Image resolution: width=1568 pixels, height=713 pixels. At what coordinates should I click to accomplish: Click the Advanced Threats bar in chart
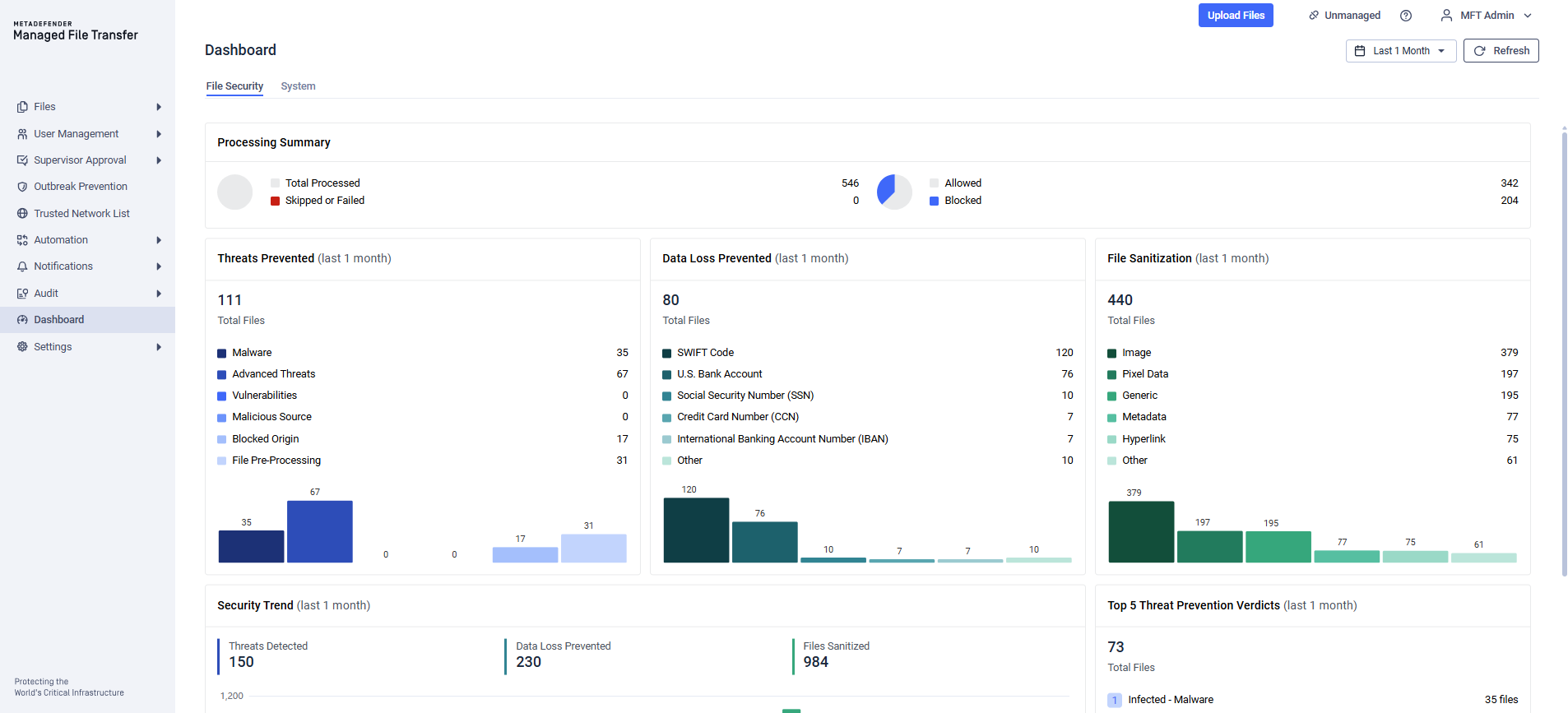click(319, 531)
